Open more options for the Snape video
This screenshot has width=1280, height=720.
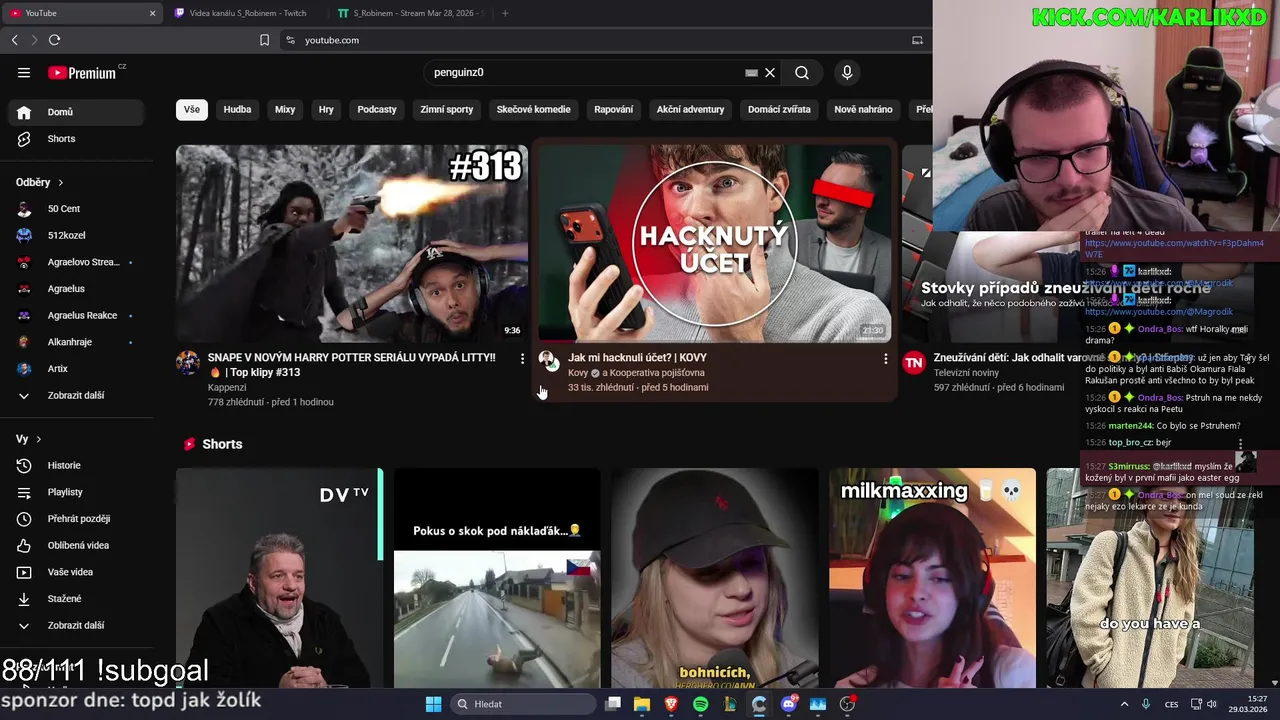coord(522,358)
